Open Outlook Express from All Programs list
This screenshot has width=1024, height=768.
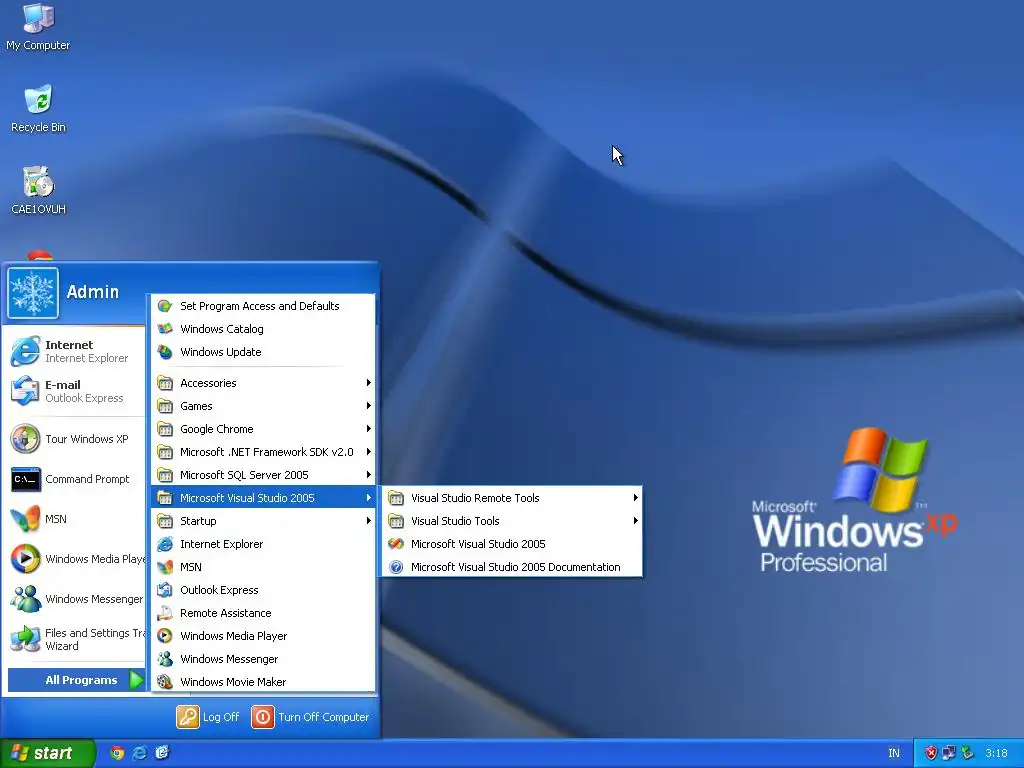click(263, 590)
